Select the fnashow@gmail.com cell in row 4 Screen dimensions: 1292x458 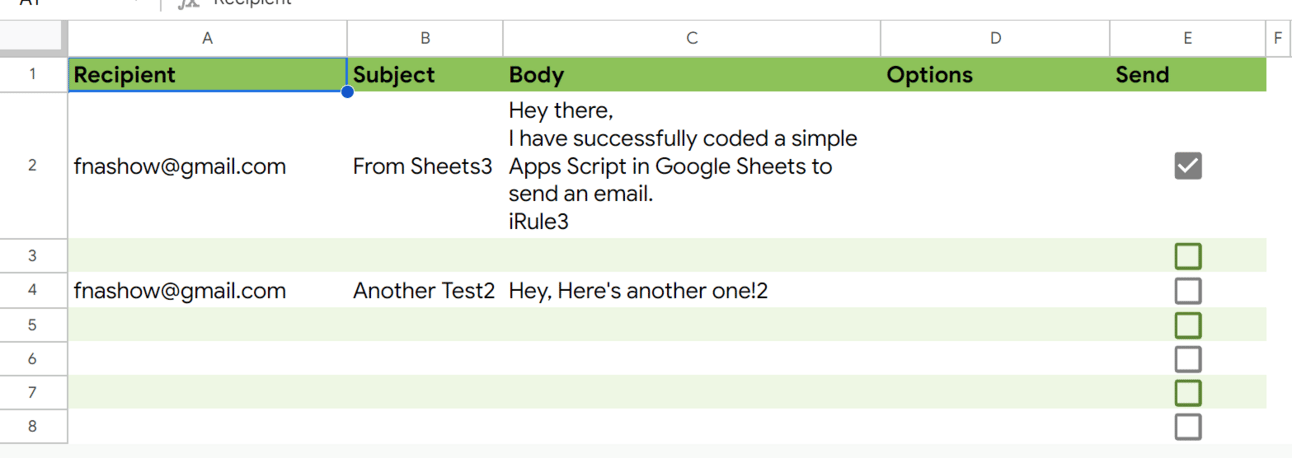click(x=207, y=291)
